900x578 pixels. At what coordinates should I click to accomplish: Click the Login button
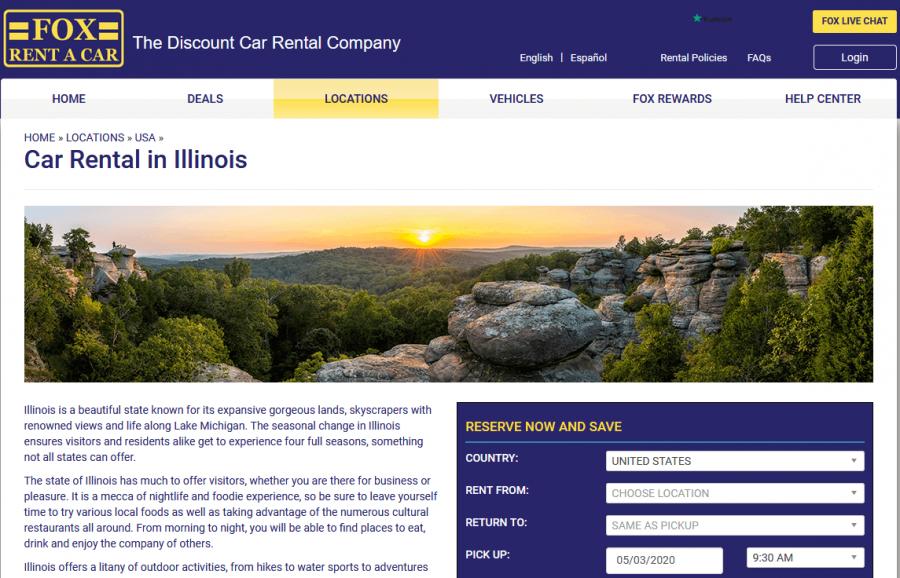pyautogui.click(x=854, y=57)
